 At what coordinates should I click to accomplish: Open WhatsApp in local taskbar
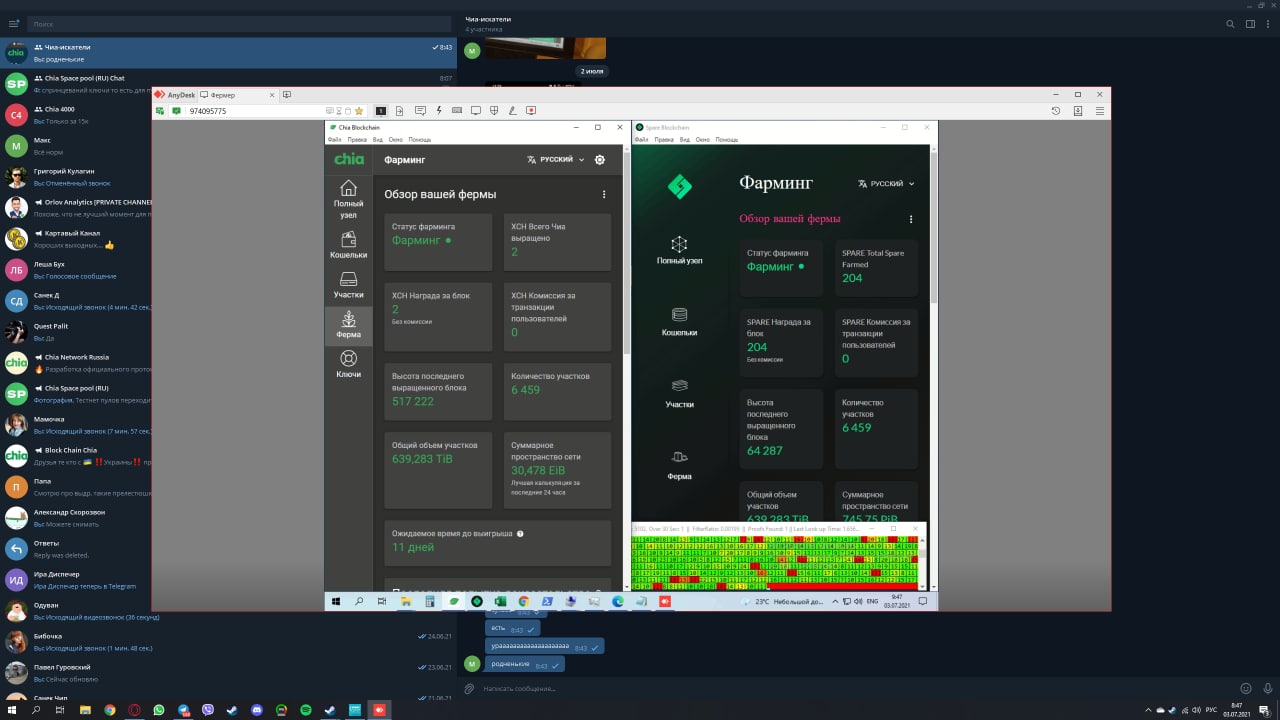click(159, 709)
